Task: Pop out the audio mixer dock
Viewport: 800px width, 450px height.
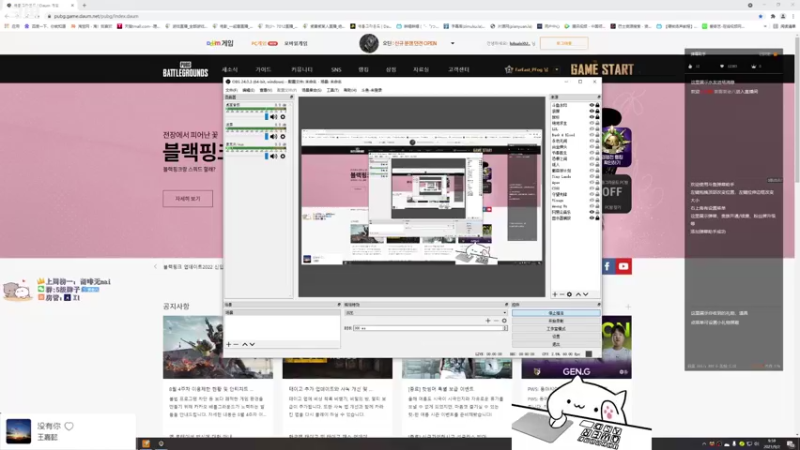Action: click(291, 97)
